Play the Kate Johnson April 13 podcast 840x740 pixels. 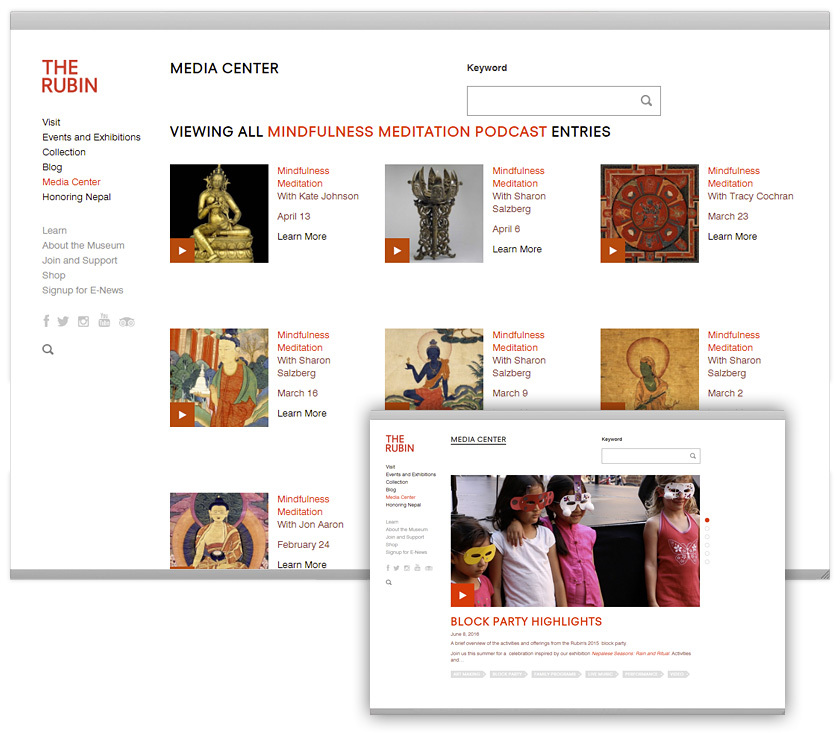coord(182,250)
